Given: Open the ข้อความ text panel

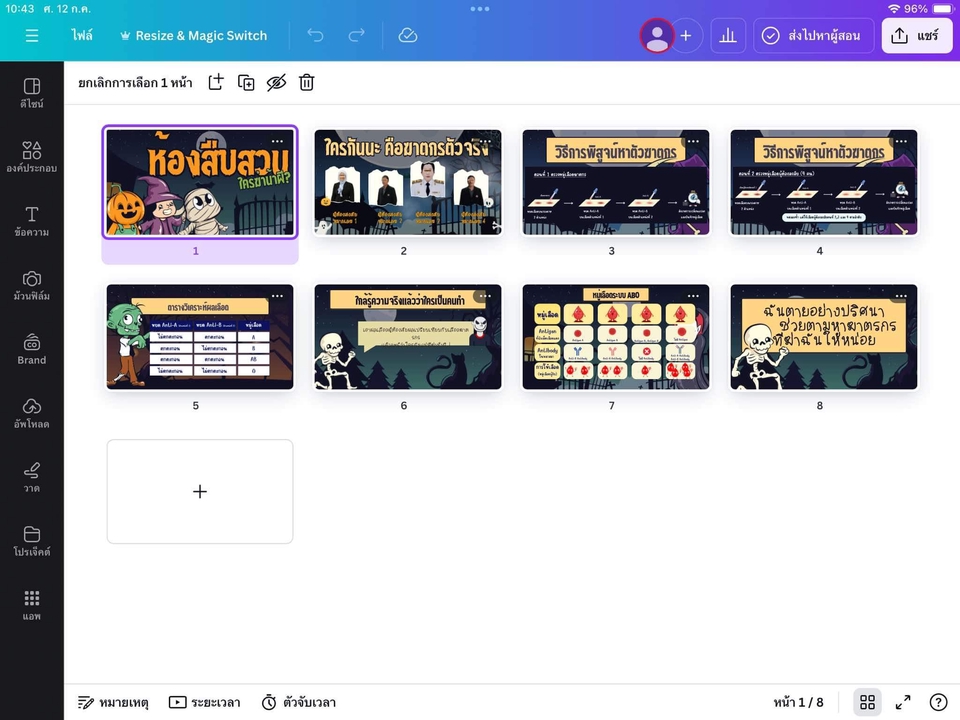Looking at the screenshot, I should 32,221.
